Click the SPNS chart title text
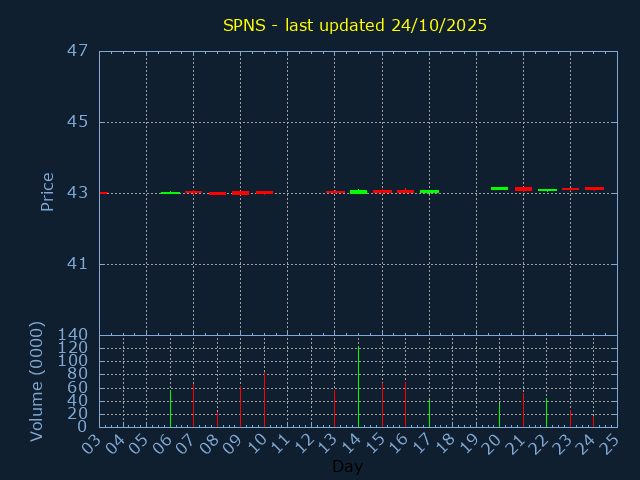640x480 pixels. [355, 25]
